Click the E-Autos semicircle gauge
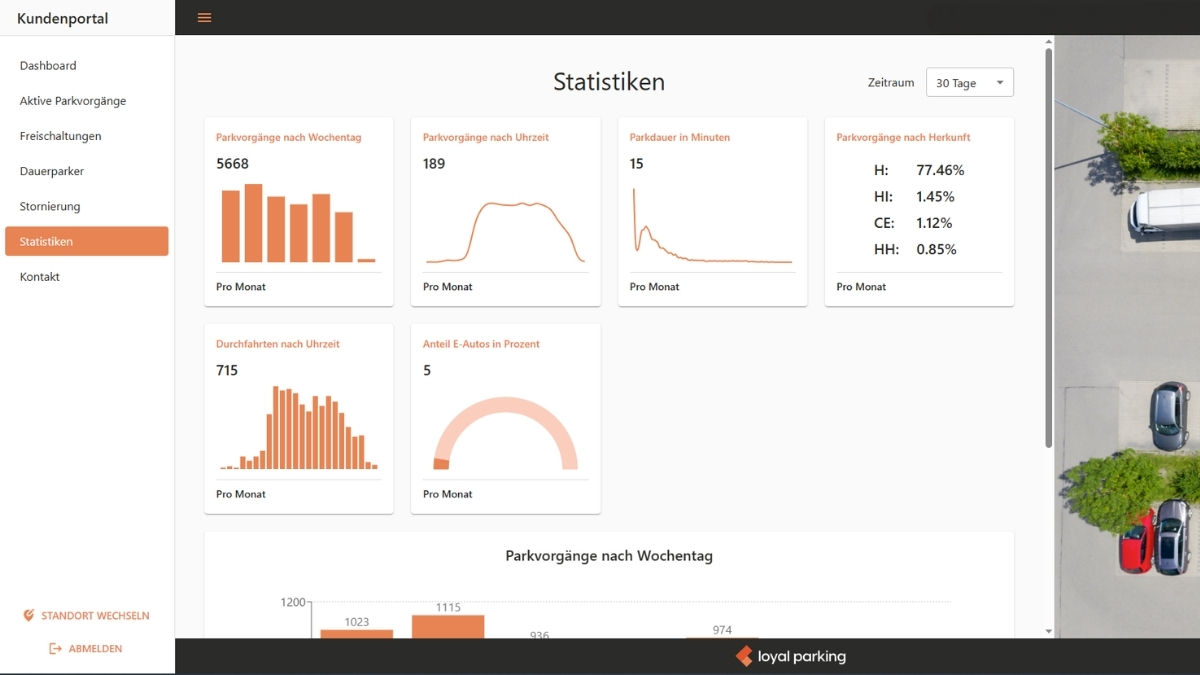Viewport: 1200px width, 675px height. coord(505,433)
